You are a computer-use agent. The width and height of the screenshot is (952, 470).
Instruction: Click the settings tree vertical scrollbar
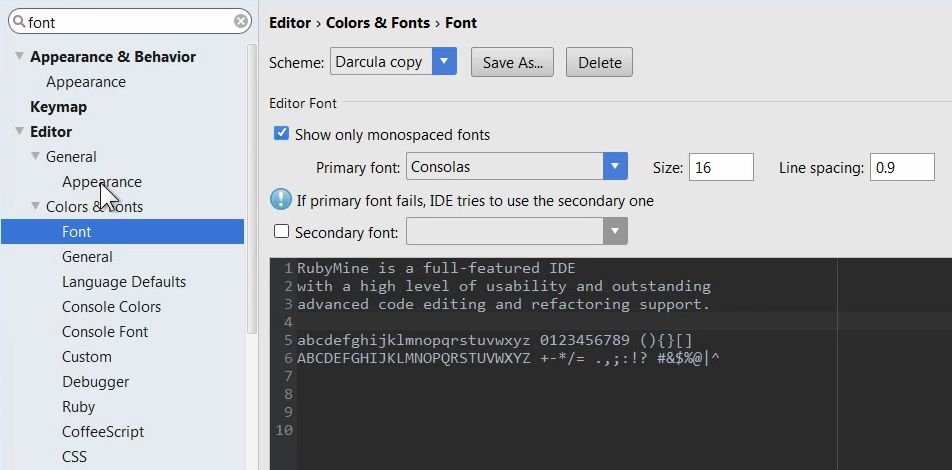coord(252,188)
